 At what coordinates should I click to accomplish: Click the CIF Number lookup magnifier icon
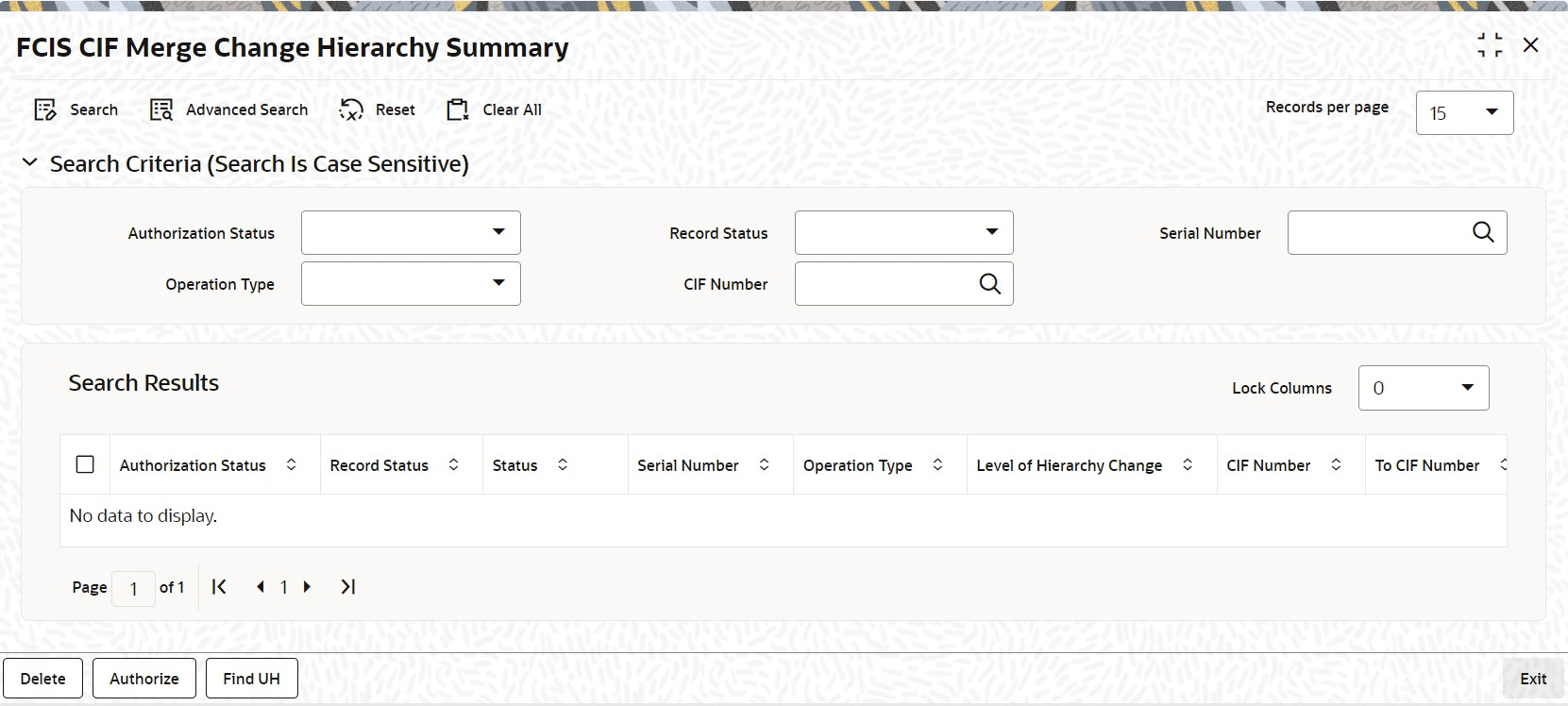point(989,283)
